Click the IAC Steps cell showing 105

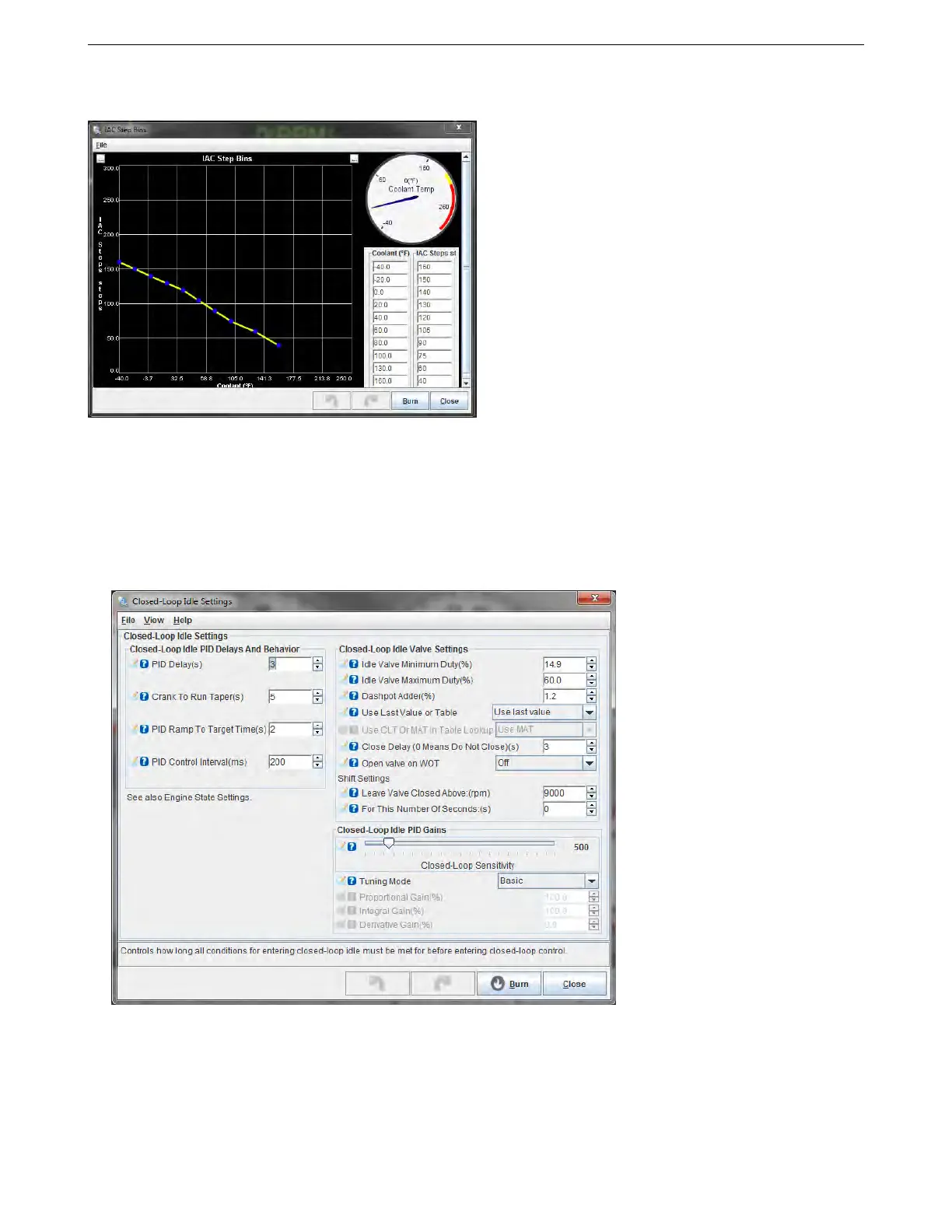pyautogui.click(x=435, y=331)
